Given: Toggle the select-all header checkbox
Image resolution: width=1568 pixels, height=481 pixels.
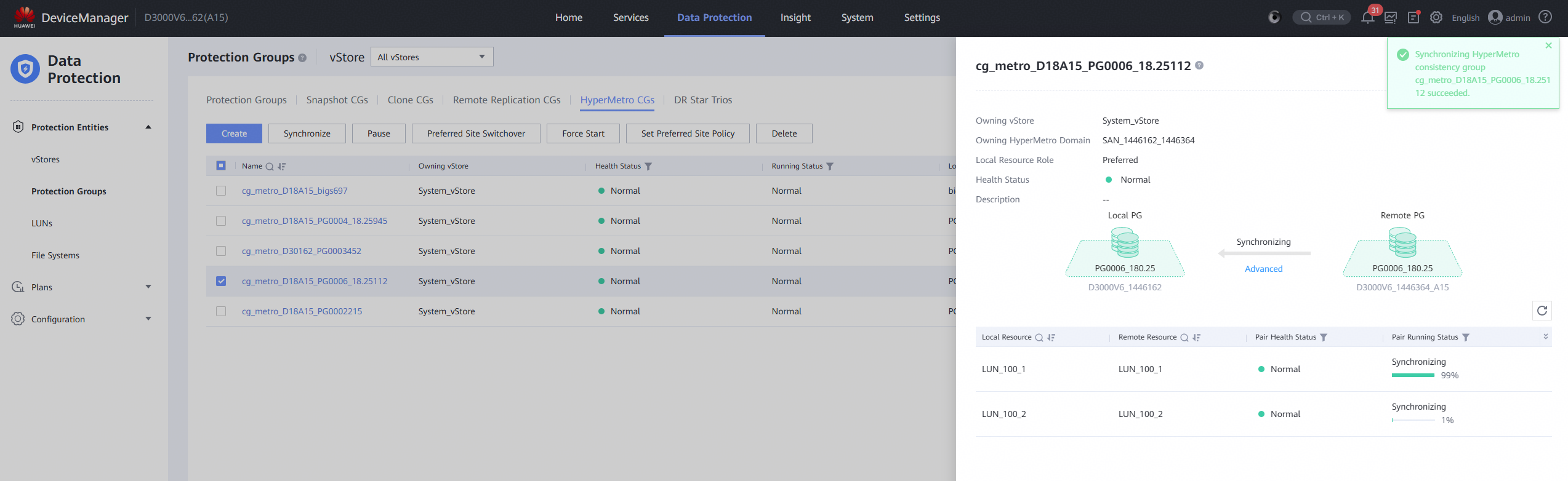Looking at the screenshot, I should [221, 165].
